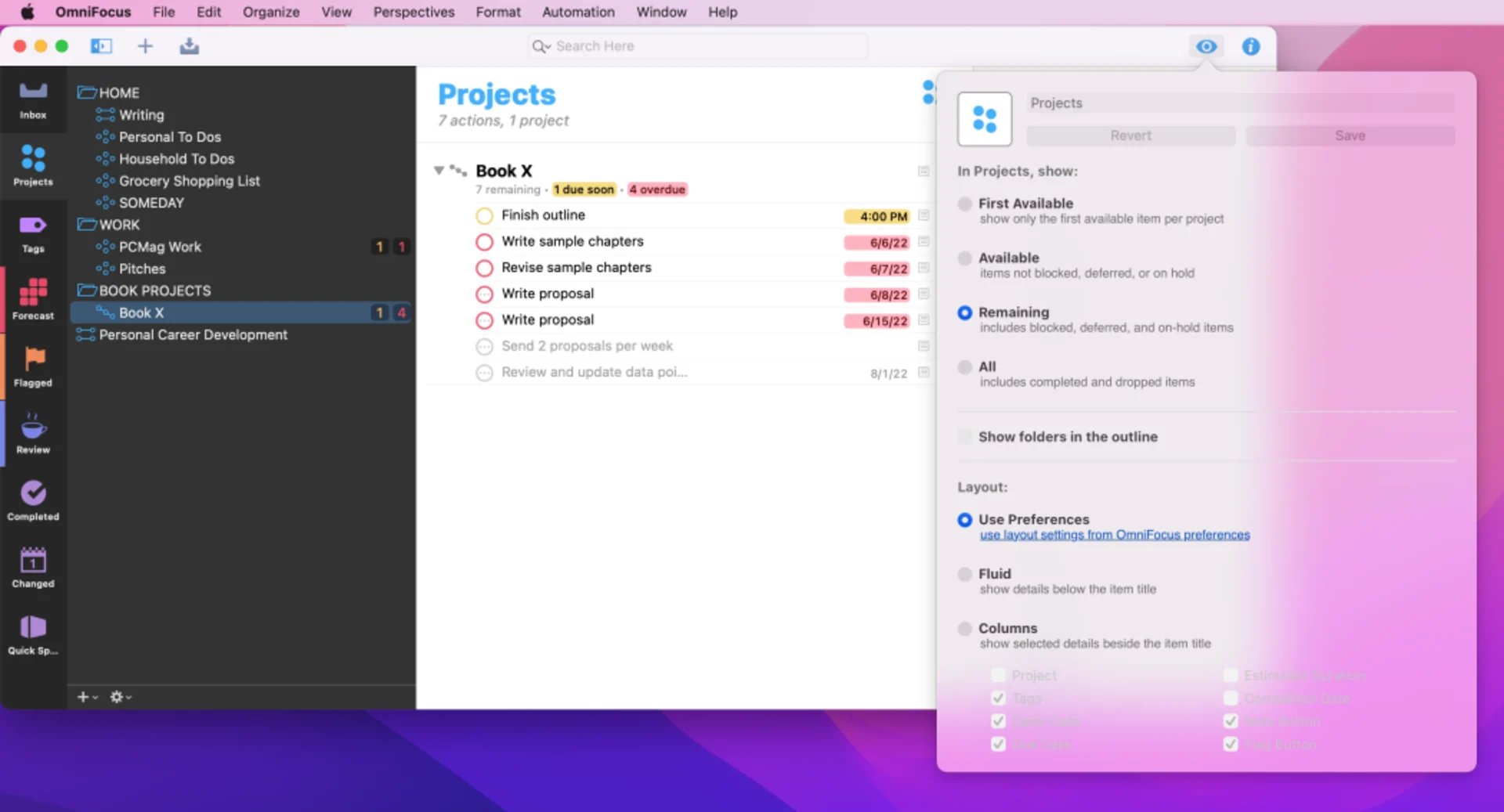This screenshot has width=1504, height=812.
Task: Open the Review perspective
Action: point(33,433)
